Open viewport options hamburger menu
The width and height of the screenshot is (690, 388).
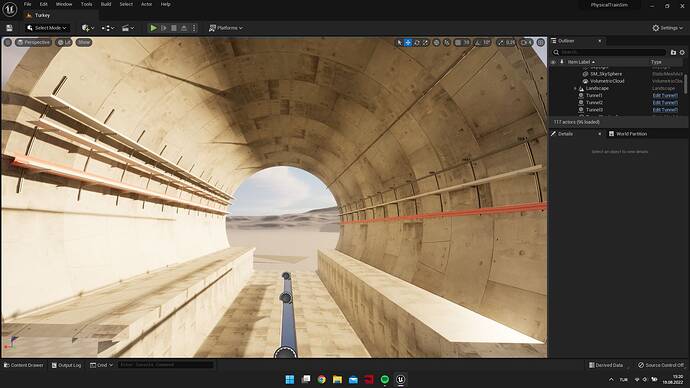(x=8, y=42)
